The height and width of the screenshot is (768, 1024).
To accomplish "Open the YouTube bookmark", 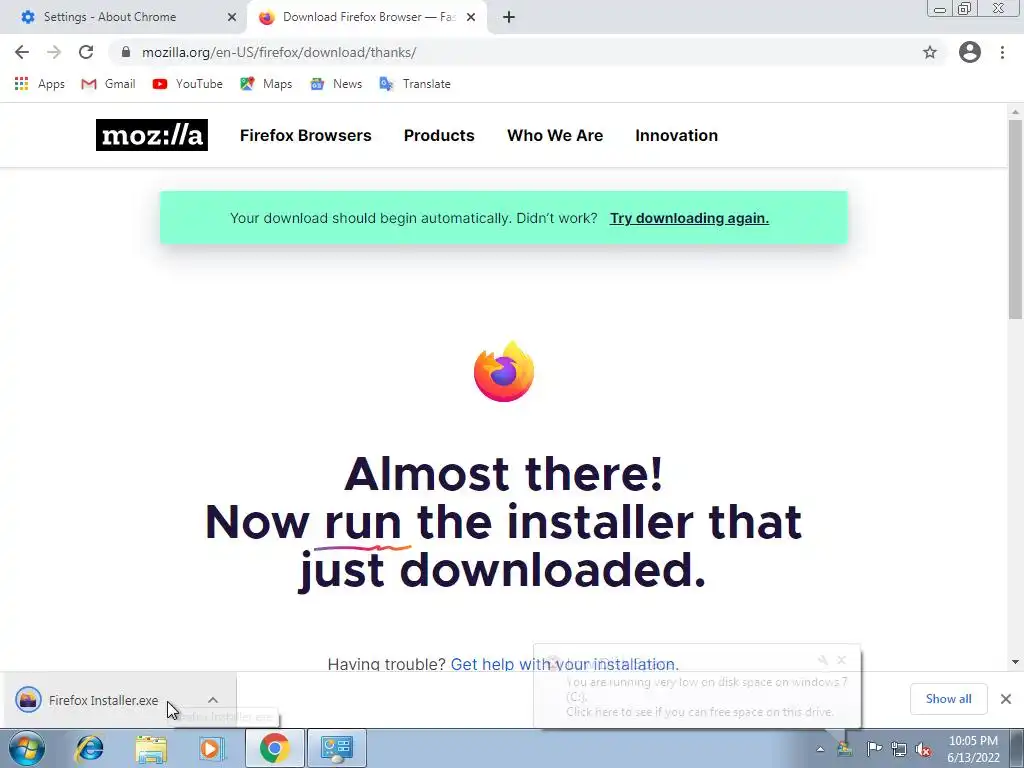I will [x=187, y=84].
